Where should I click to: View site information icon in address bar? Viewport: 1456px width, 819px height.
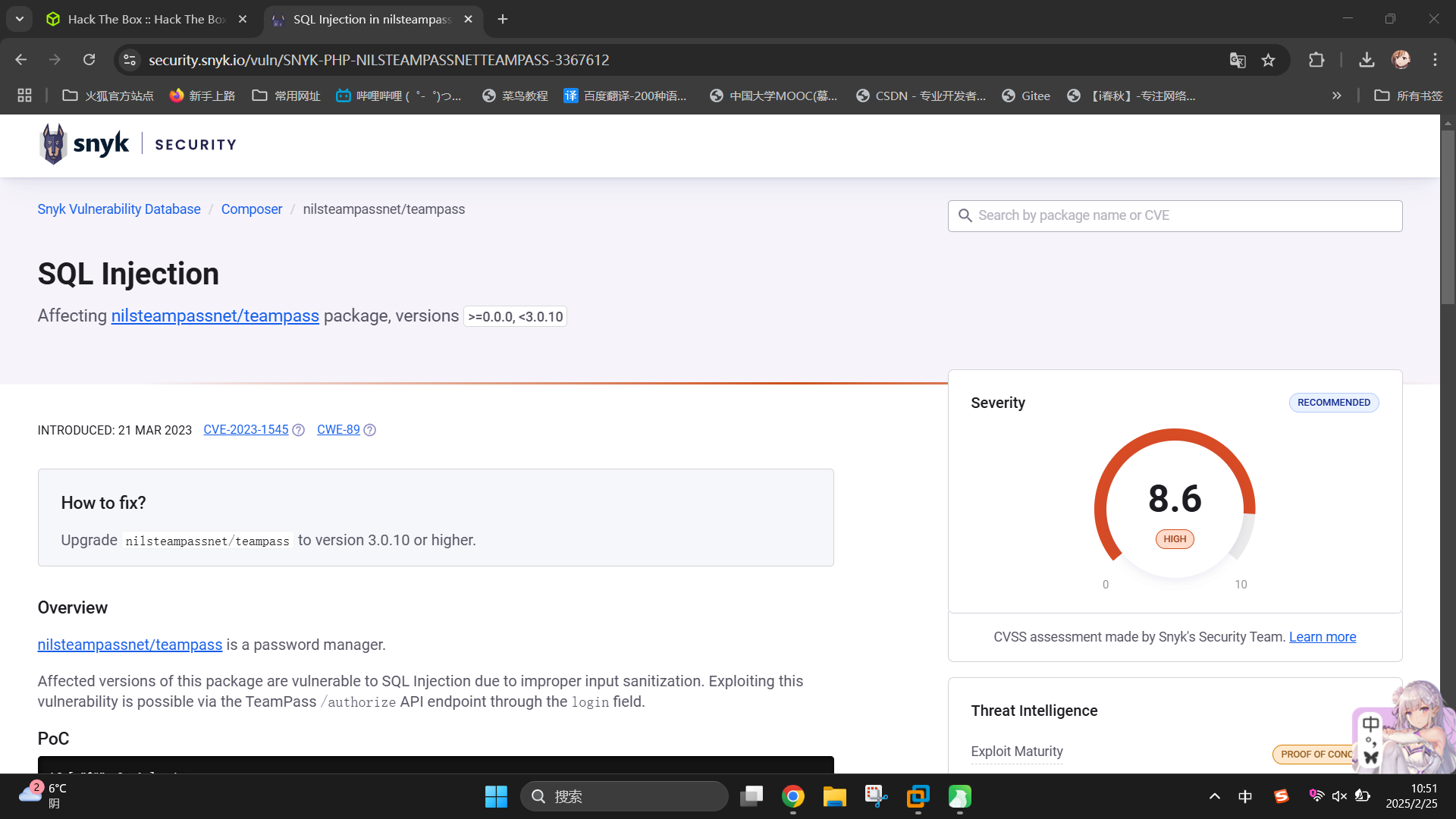pyautogui.click(x=130, y=60)
